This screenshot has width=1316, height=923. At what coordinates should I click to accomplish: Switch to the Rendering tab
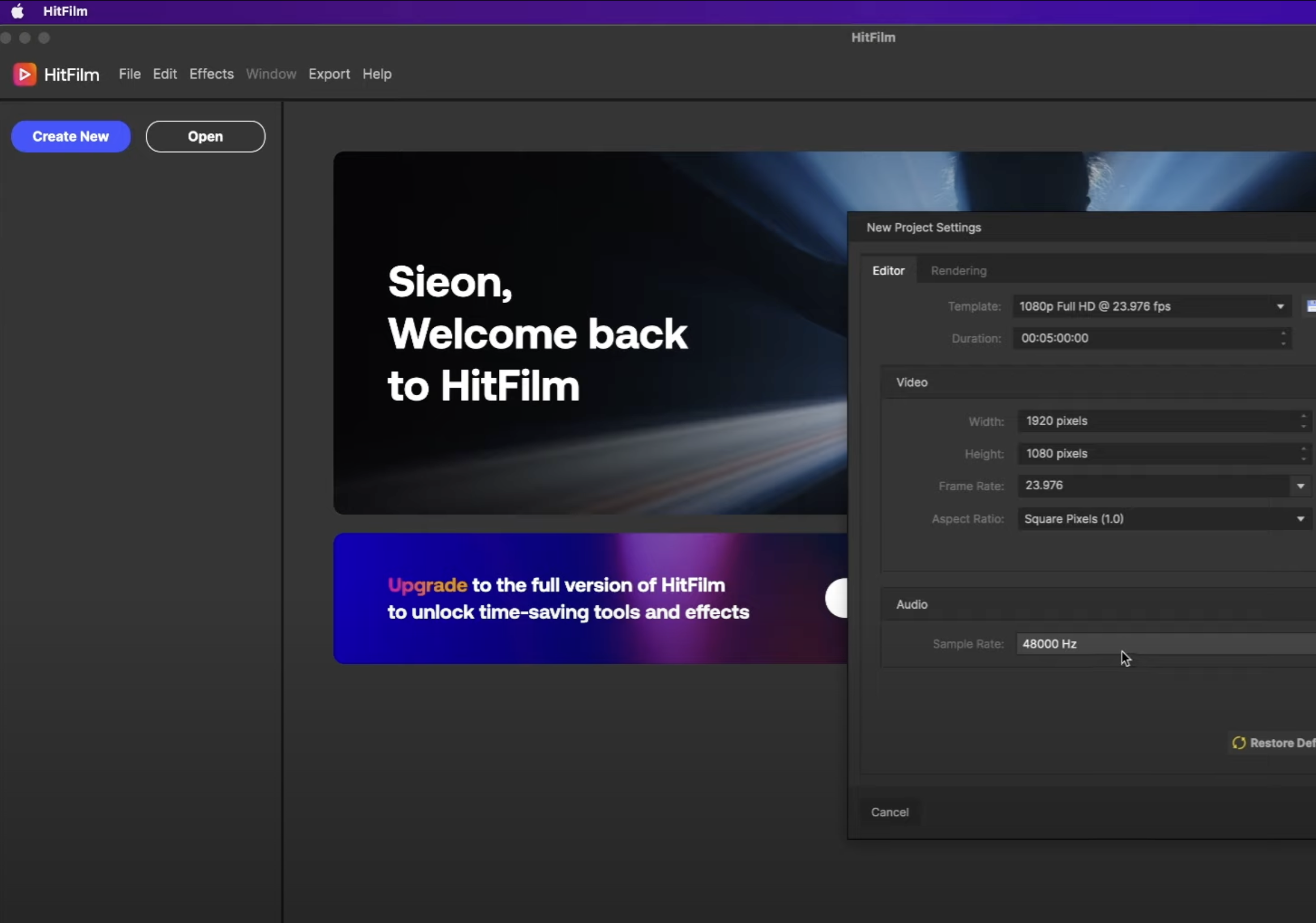tap(958, 271)
